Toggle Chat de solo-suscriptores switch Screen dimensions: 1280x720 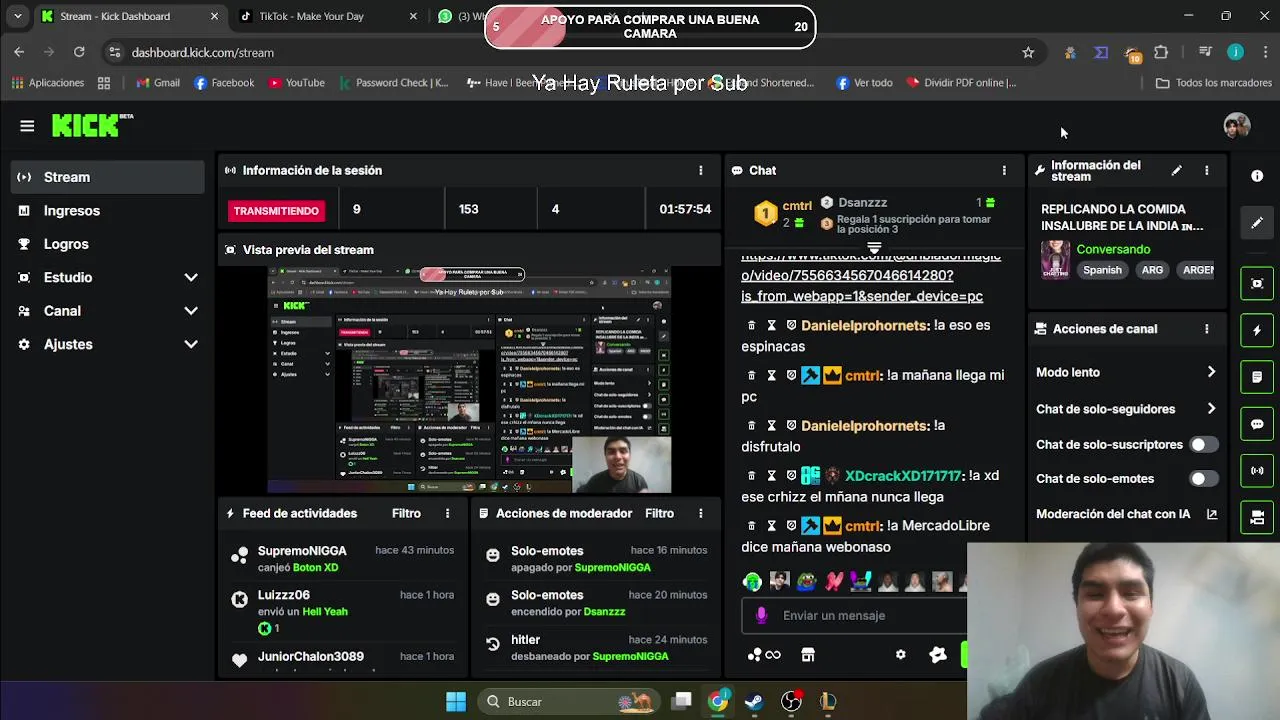[1203, 445]
